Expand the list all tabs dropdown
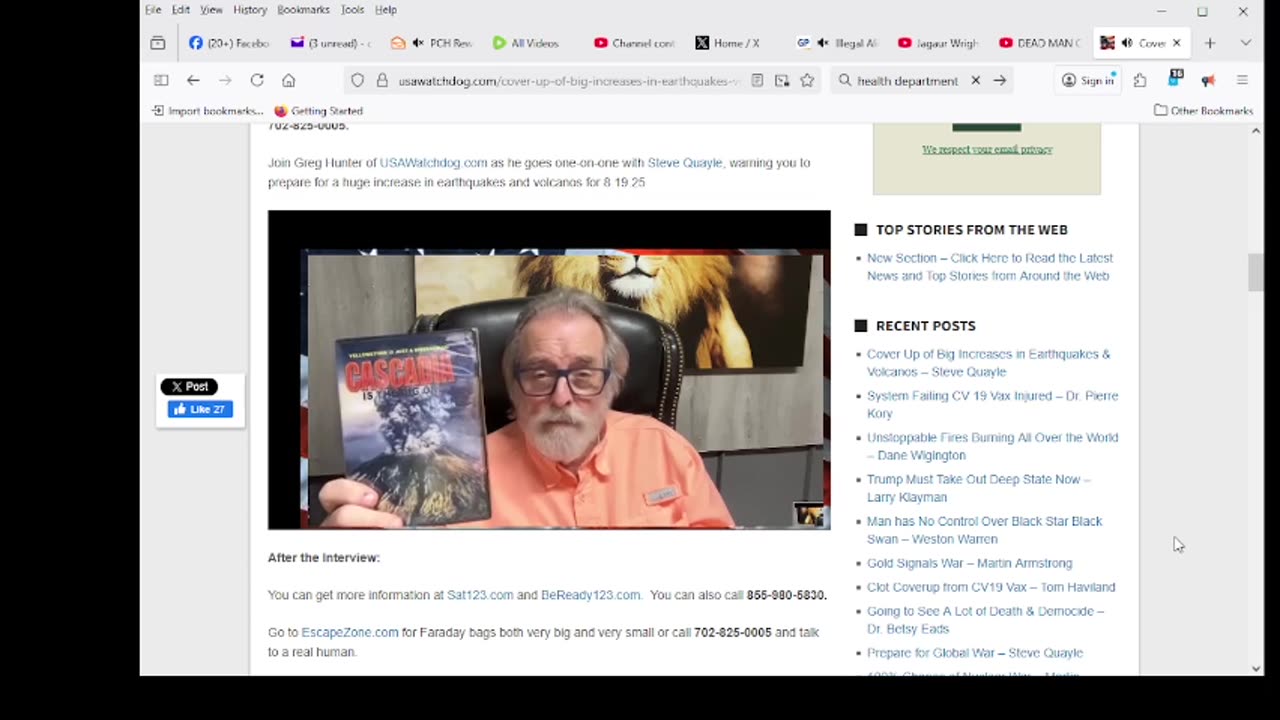Viewport: 1280px width, 720px height. pyautogui.click(x=1245, y=43)
